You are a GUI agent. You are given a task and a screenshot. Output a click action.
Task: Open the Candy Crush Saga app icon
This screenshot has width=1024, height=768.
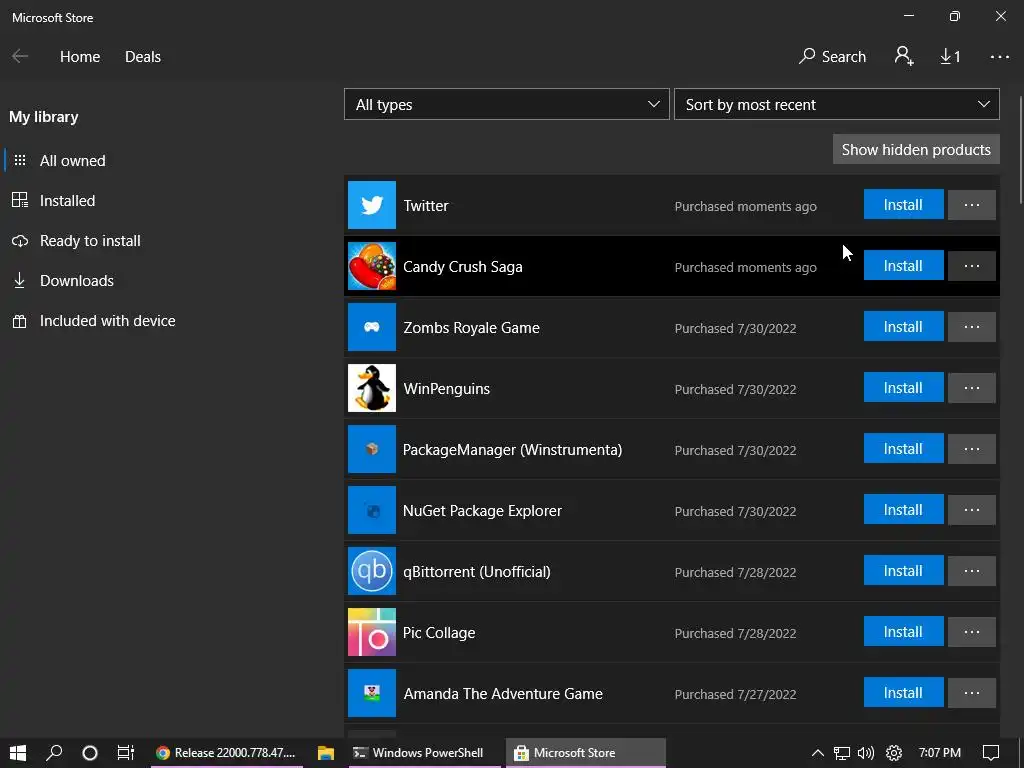[372, 266]
